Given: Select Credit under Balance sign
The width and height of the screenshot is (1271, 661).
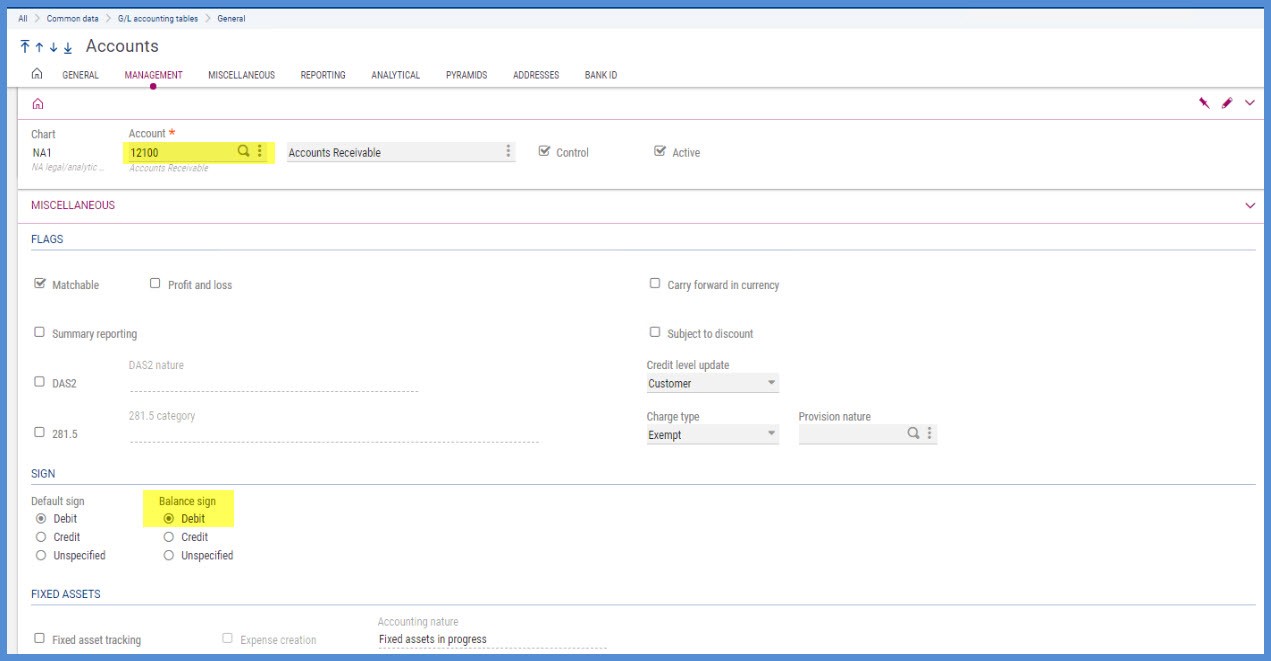Looking at the screenshot, I should [169, 537].
